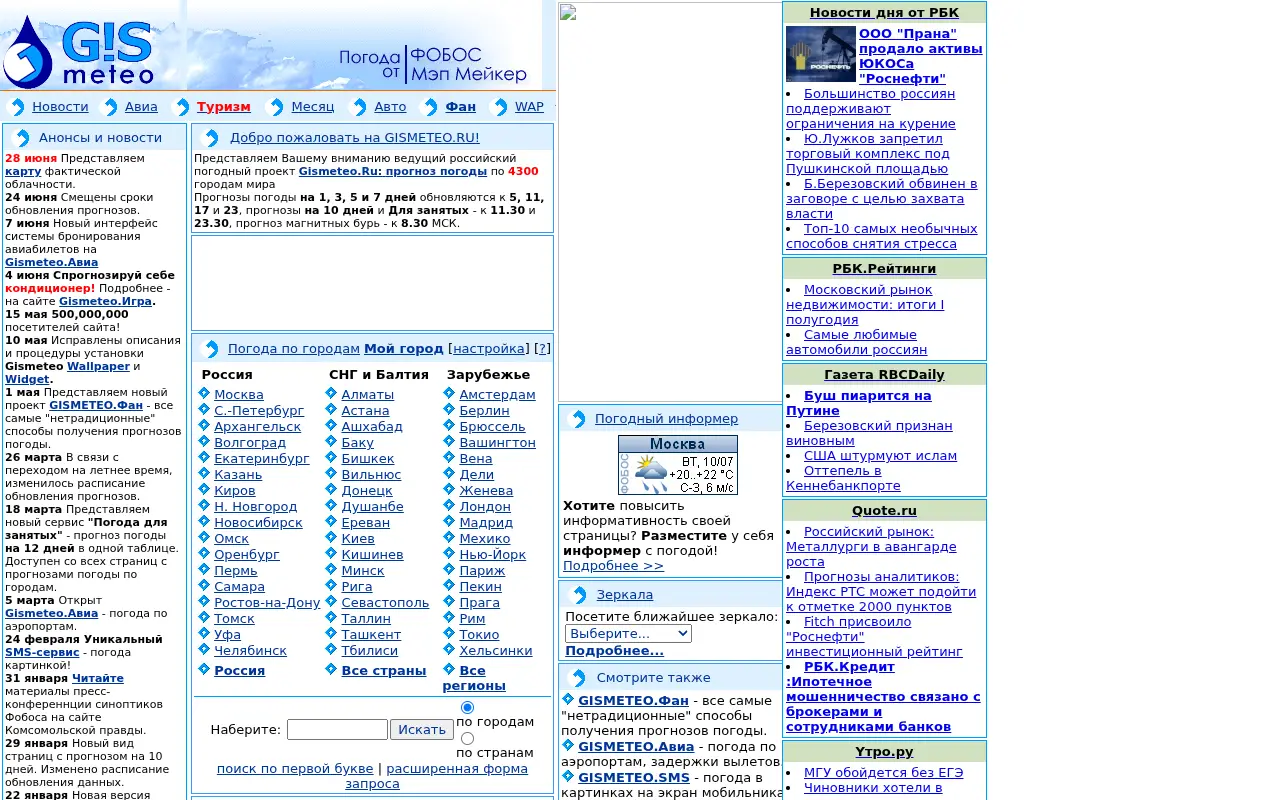Click the icon next to Зеркала heading
This screenshot has height=800, width=1280.
pyautogui.click(x=578, y=595)
